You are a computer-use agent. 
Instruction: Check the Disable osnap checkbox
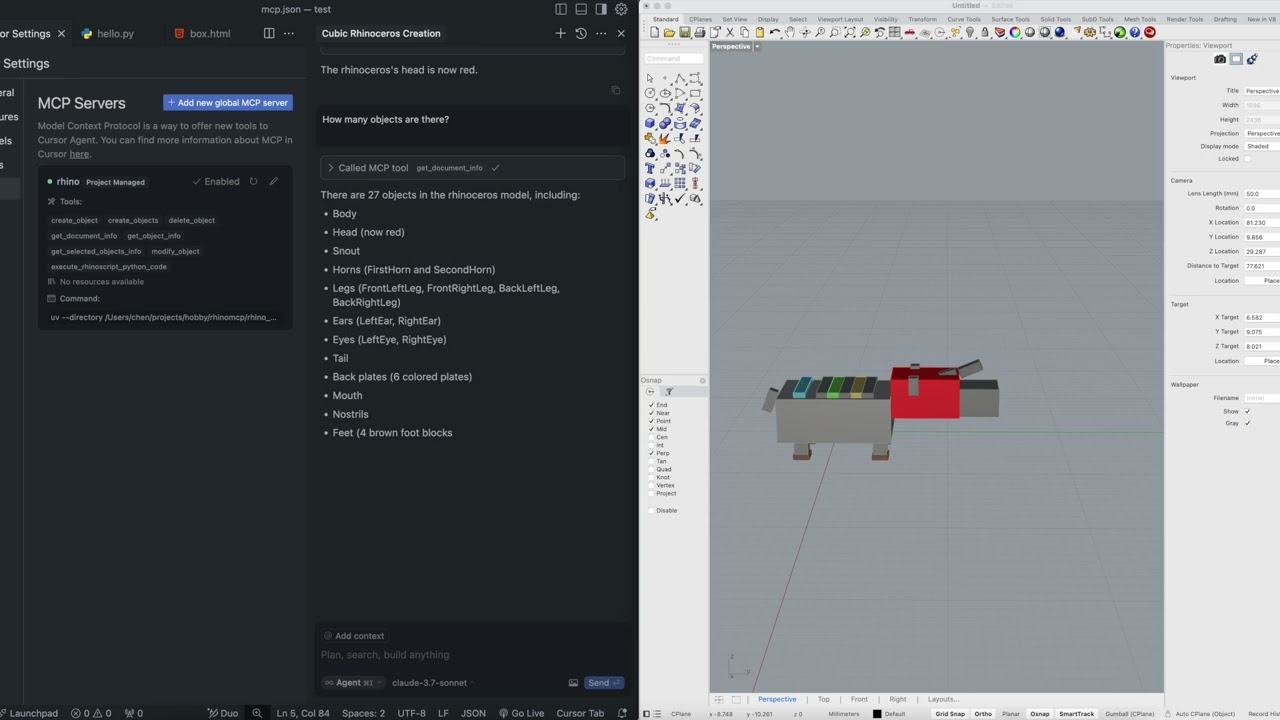point(651,510)
